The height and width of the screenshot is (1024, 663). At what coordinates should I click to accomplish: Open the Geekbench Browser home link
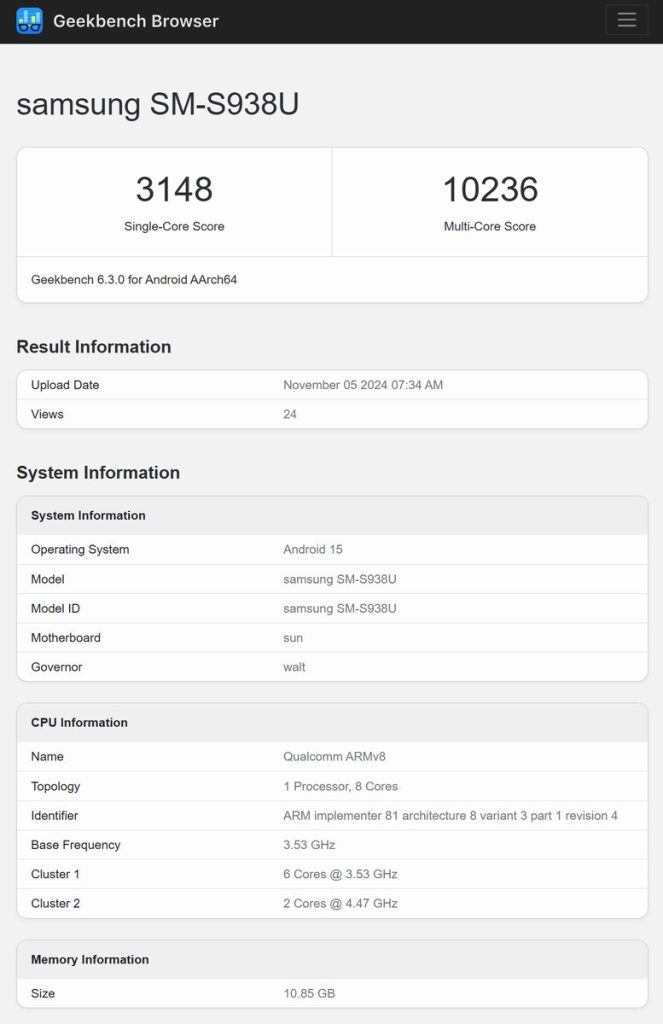click(x=135, y=21)
